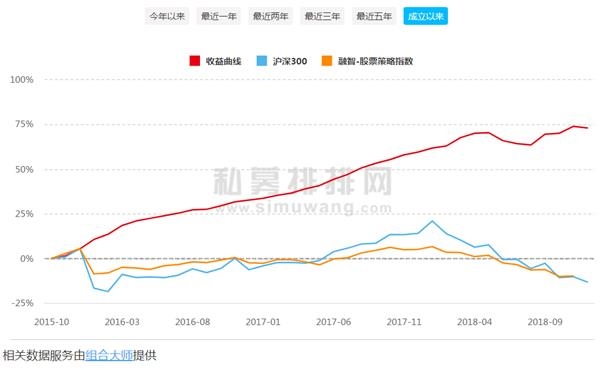Screen dimensions: 600x370
Task: Click the 100% y-axis label
Action: (x=22, y=80)
